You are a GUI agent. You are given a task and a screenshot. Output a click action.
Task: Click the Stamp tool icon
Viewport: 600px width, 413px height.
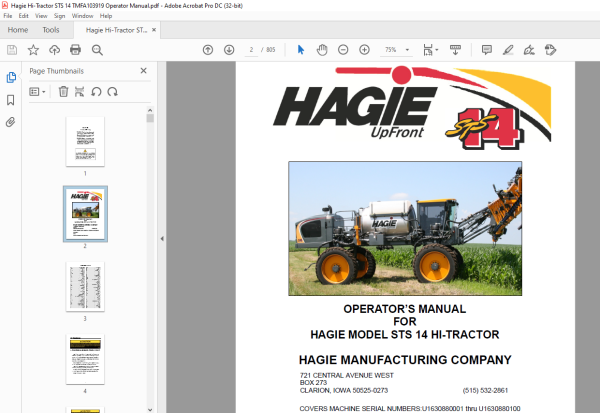tap(550, 50)
